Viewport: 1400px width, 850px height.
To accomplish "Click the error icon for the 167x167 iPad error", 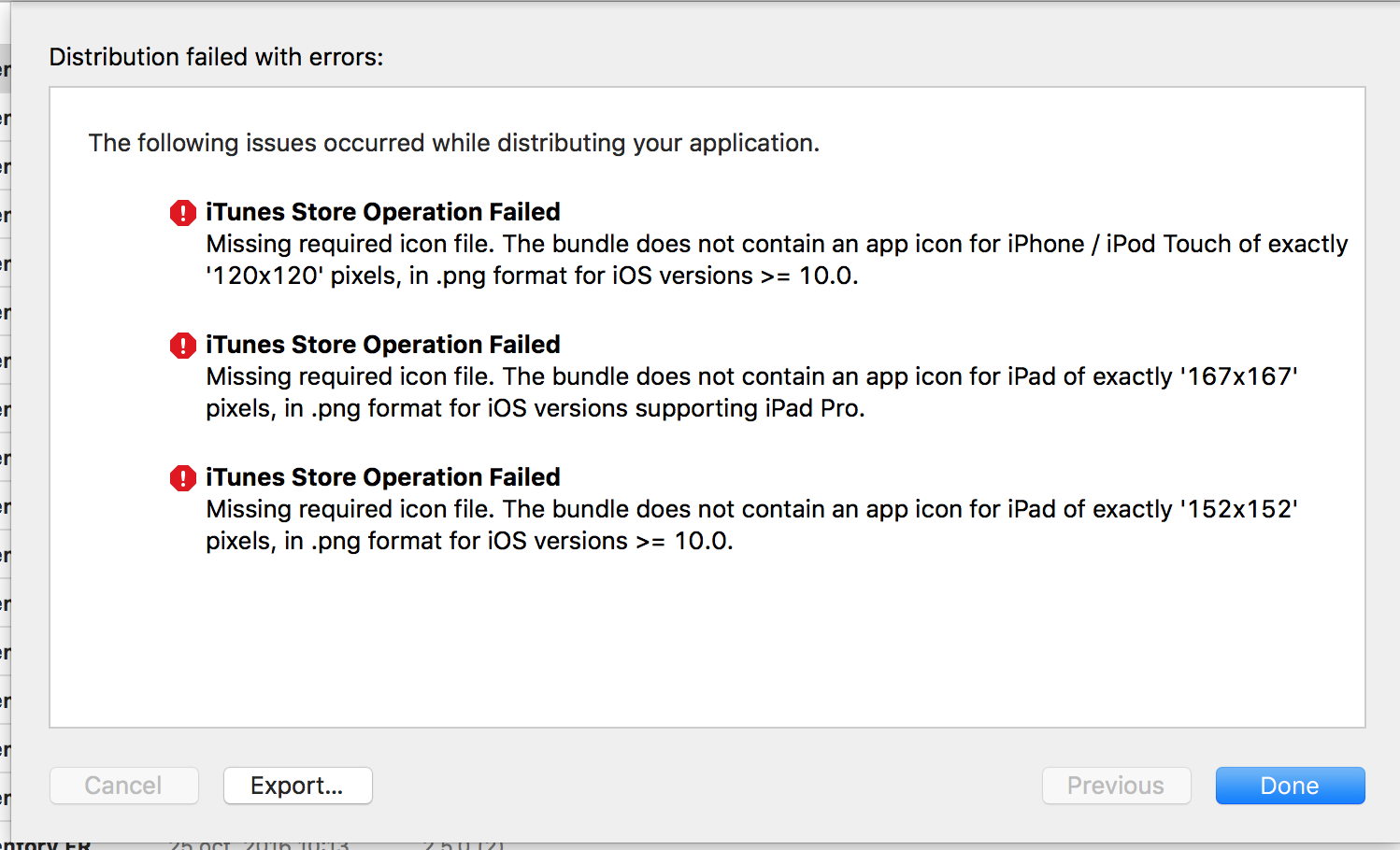I will [182, 346].
